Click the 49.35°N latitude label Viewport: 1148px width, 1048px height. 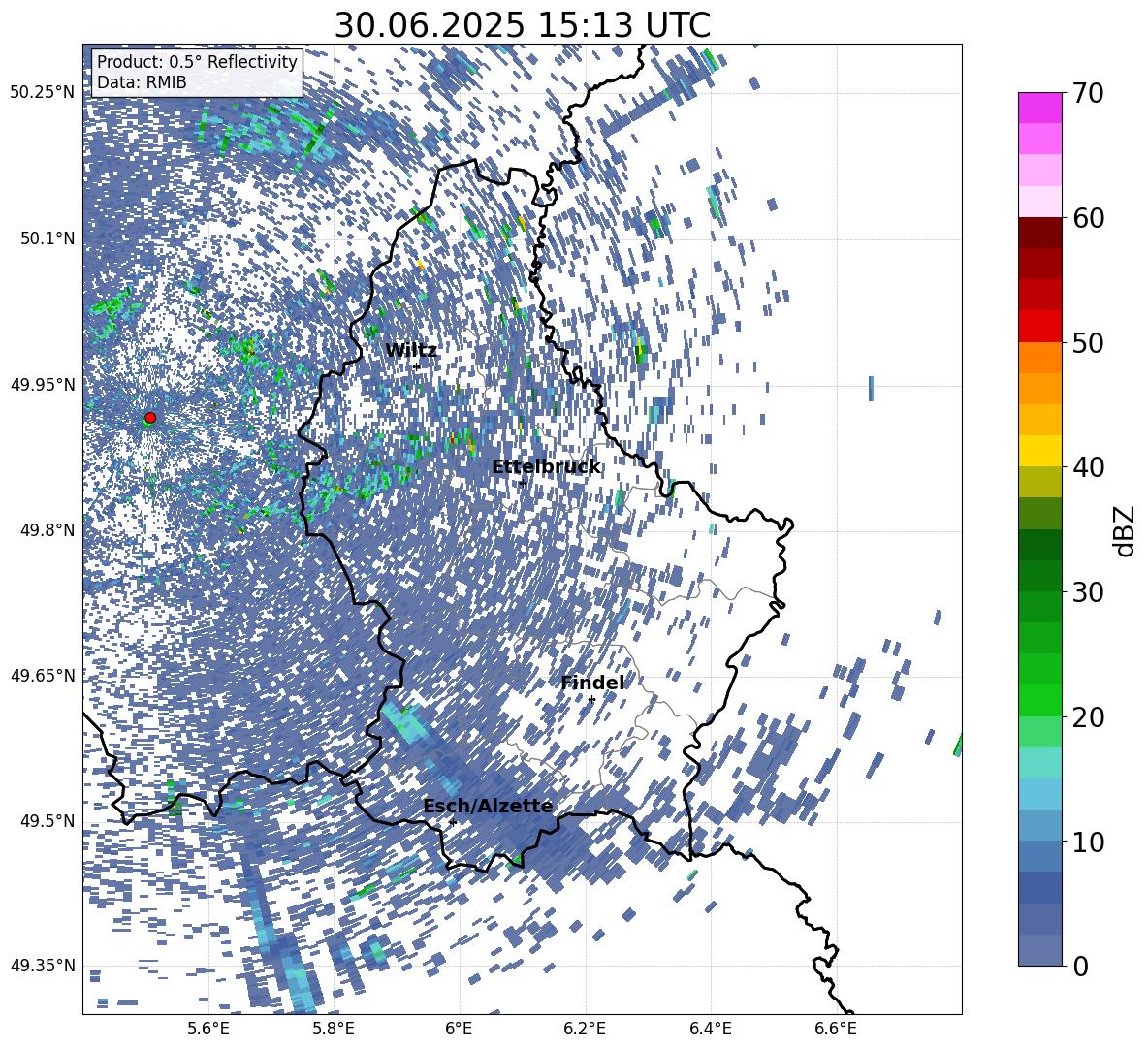point(43,966)
